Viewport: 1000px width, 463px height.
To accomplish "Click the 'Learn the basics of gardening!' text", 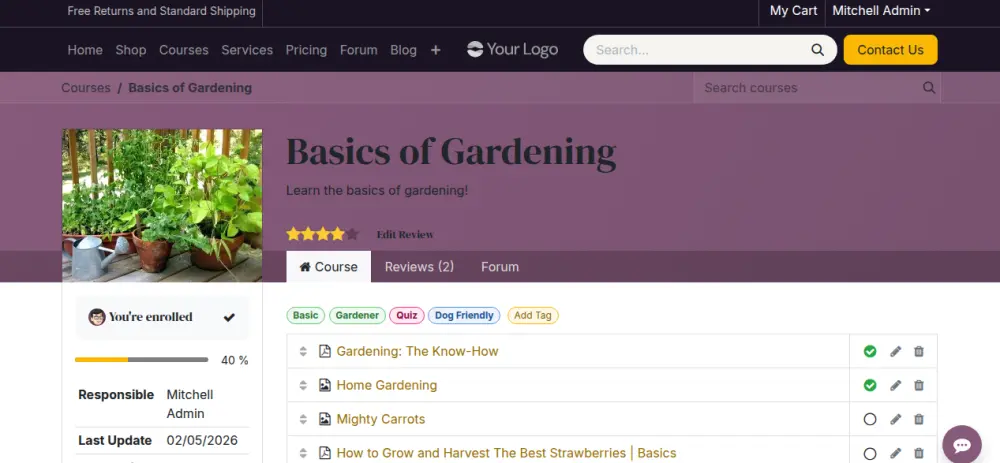I will point(377,191).
